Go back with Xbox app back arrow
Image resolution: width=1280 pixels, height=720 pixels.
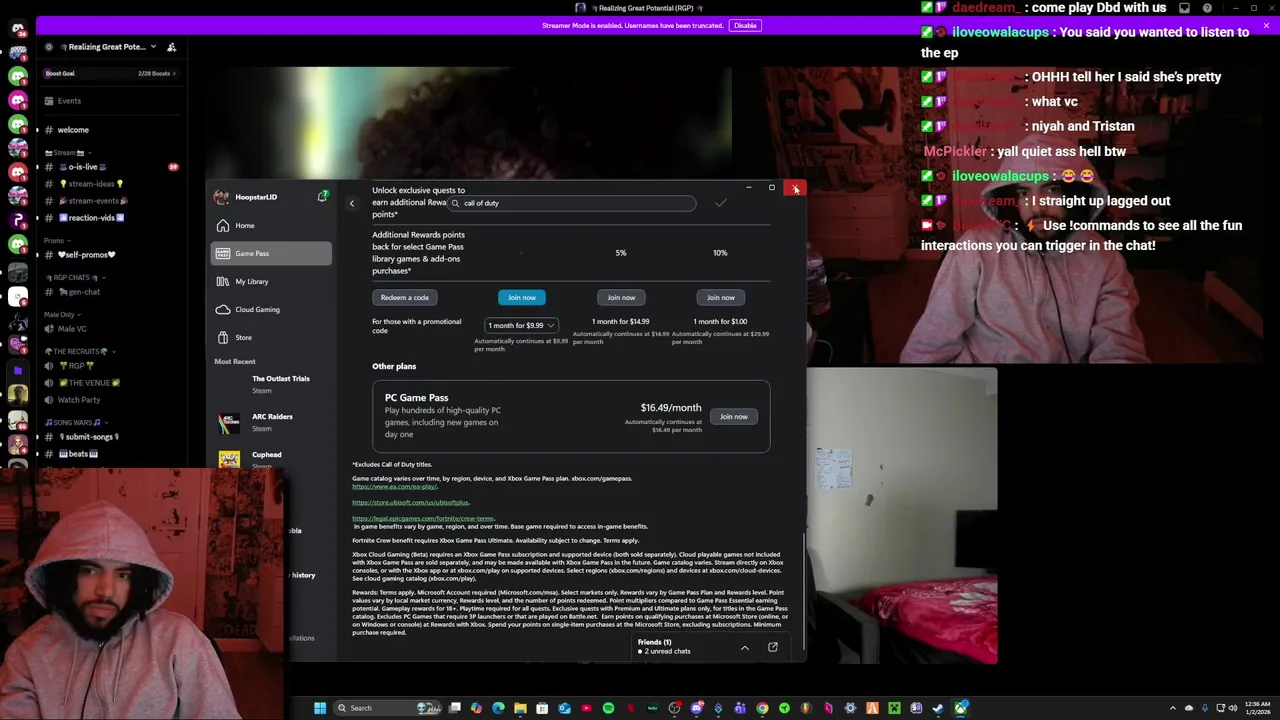point(351,203)
